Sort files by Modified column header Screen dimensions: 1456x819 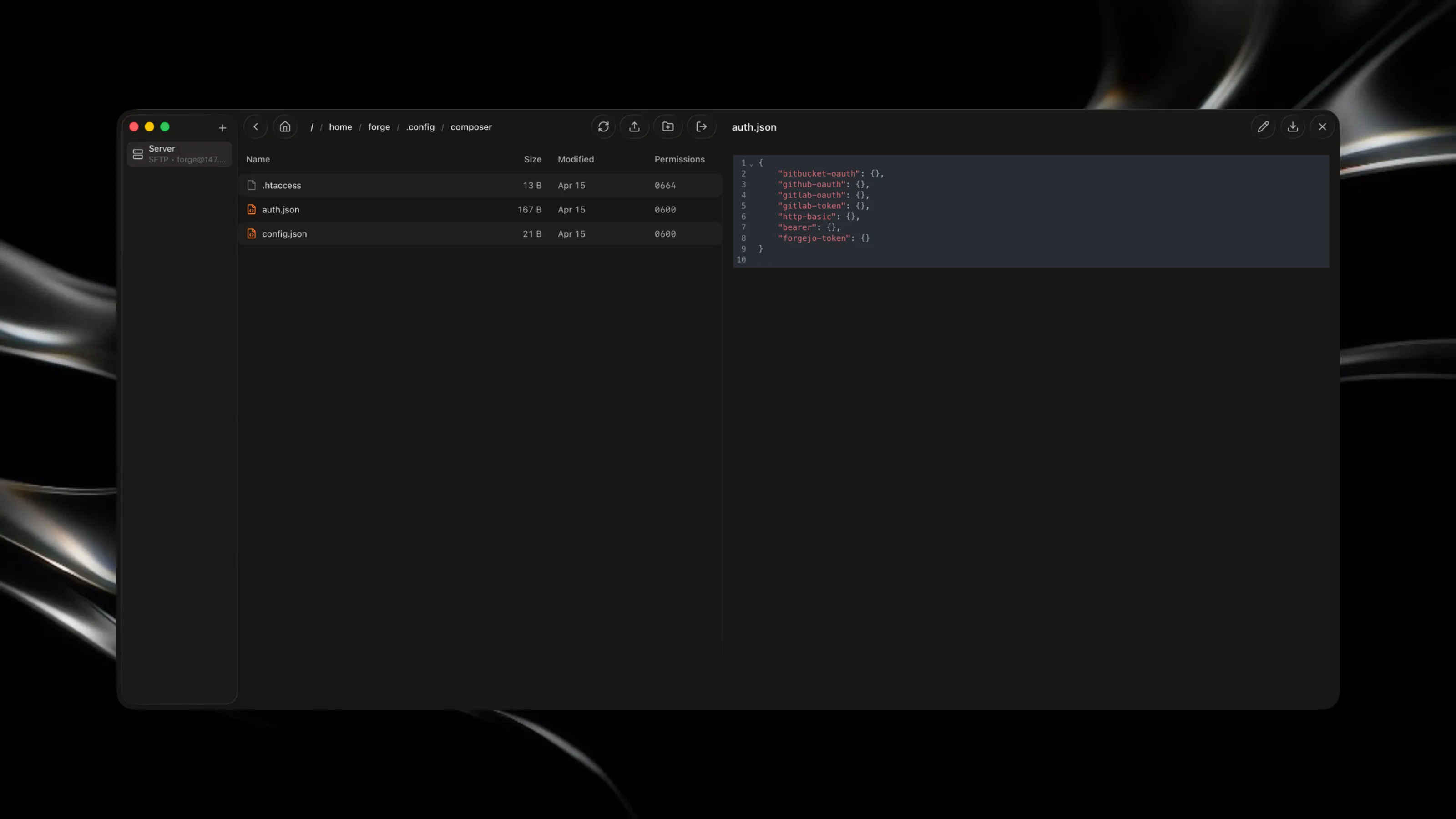[x=576, y=159]
